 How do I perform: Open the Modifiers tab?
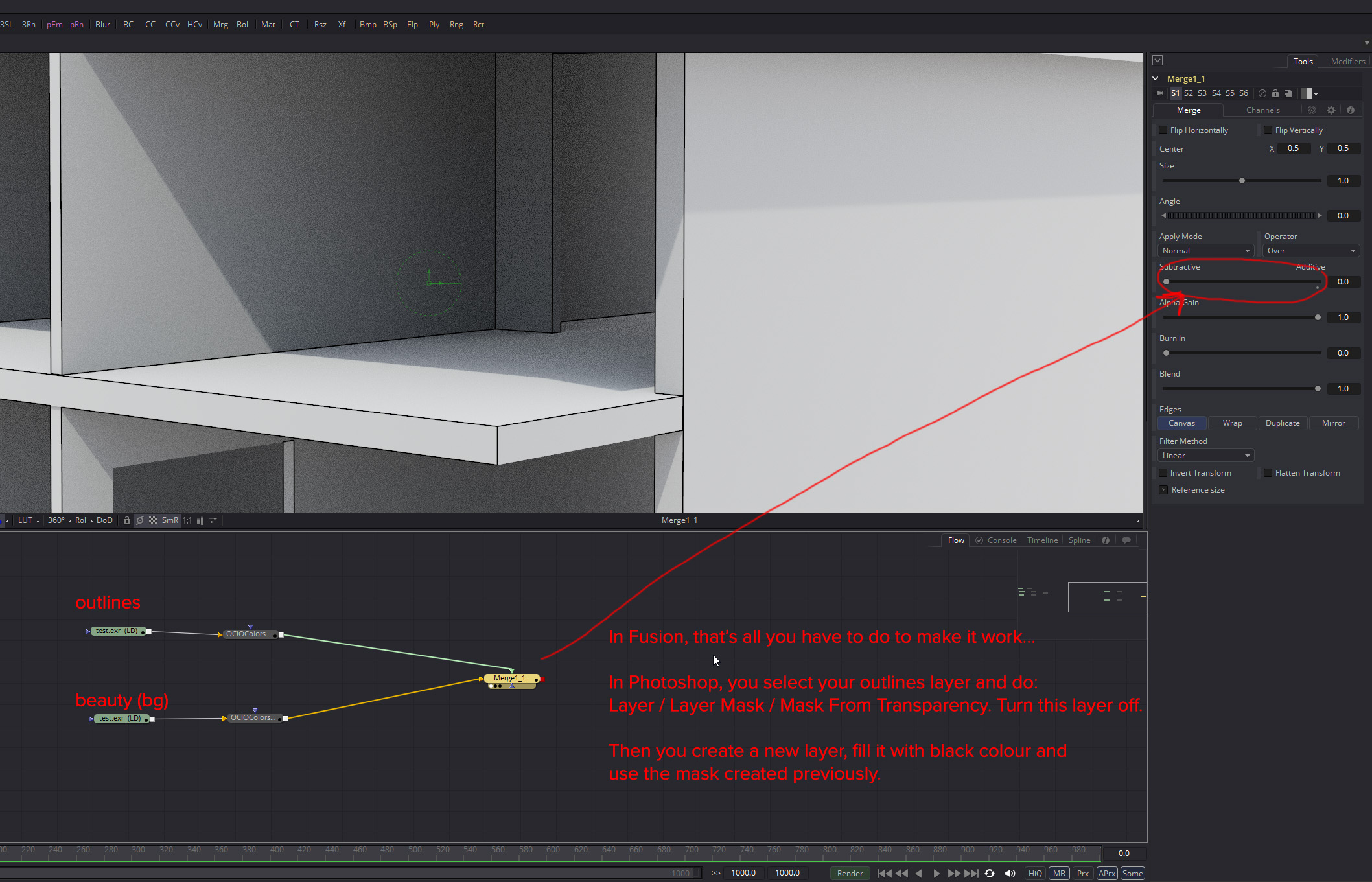tap(1344, 61)
